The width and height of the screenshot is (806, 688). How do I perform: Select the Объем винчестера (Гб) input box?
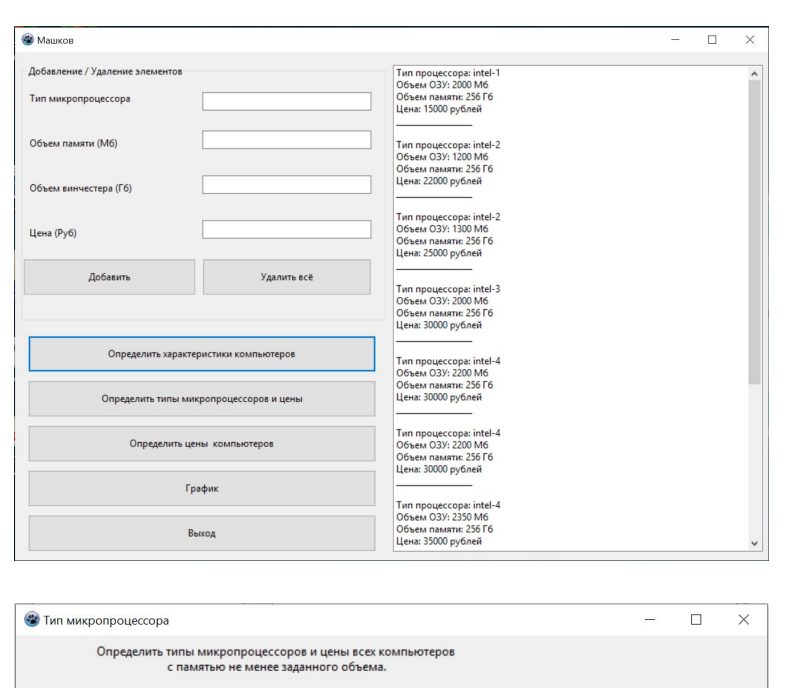tap(286, 185)
